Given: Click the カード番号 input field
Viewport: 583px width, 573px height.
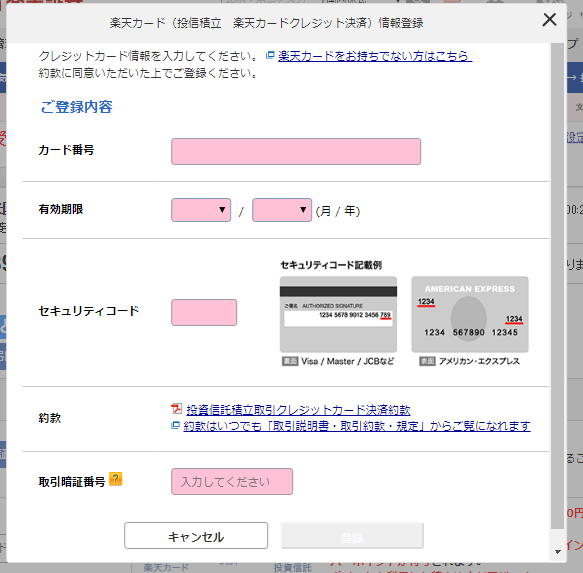Looking at the screenshot, I should 296,151.
